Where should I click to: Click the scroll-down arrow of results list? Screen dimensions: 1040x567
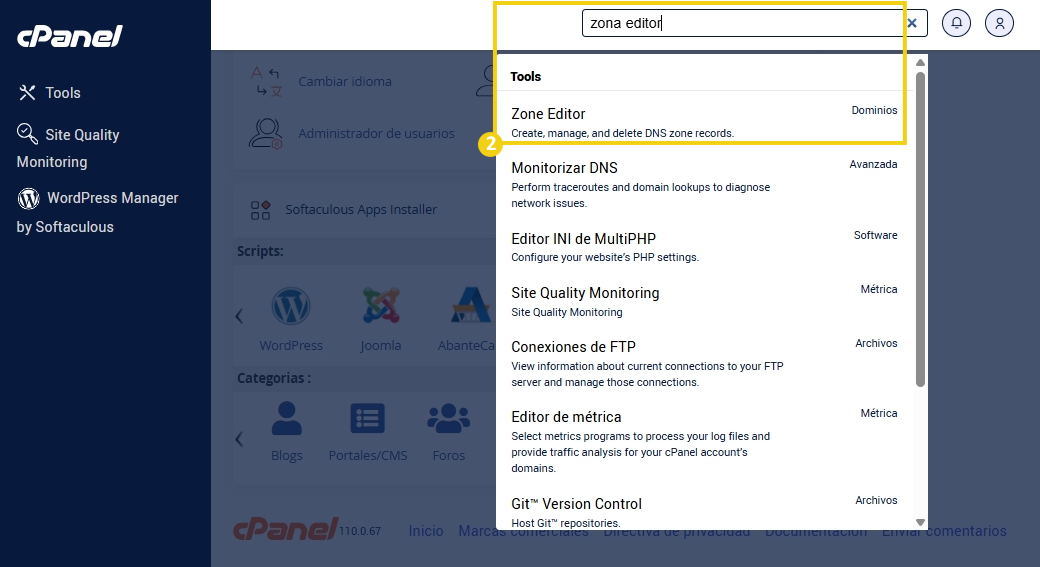click(920, 523)
